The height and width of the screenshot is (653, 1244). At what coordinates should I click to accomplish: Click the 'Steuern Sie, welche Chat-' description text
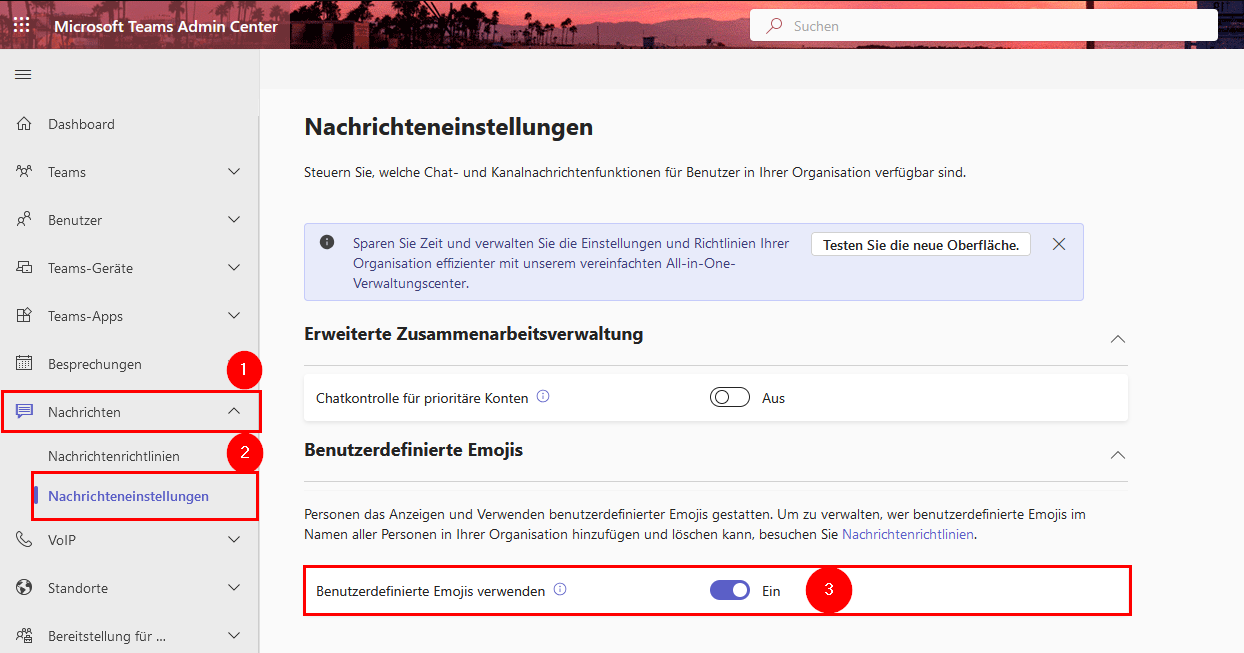click(x=635, y=172)
